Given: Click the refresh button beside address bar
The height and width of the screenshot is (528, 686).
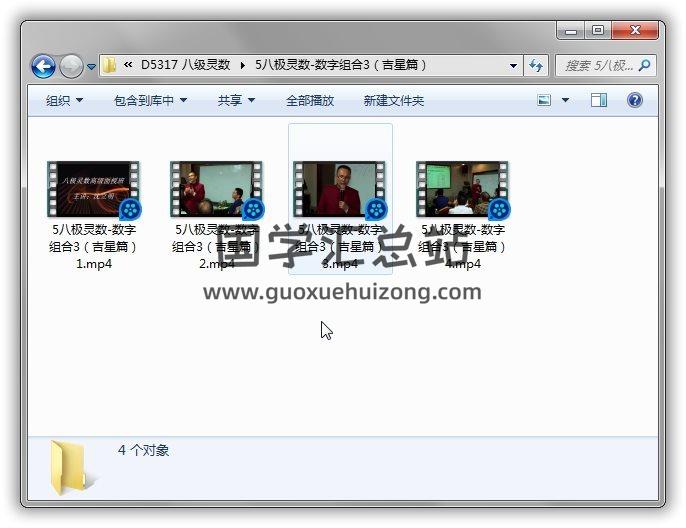Looking at the screenshot, I should point(536,66).
